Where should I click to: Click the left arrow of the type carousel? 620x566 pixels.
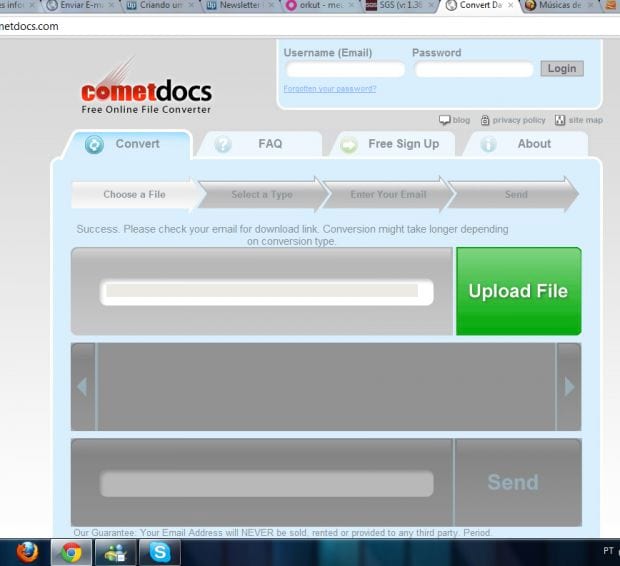[x=83, y=387]
